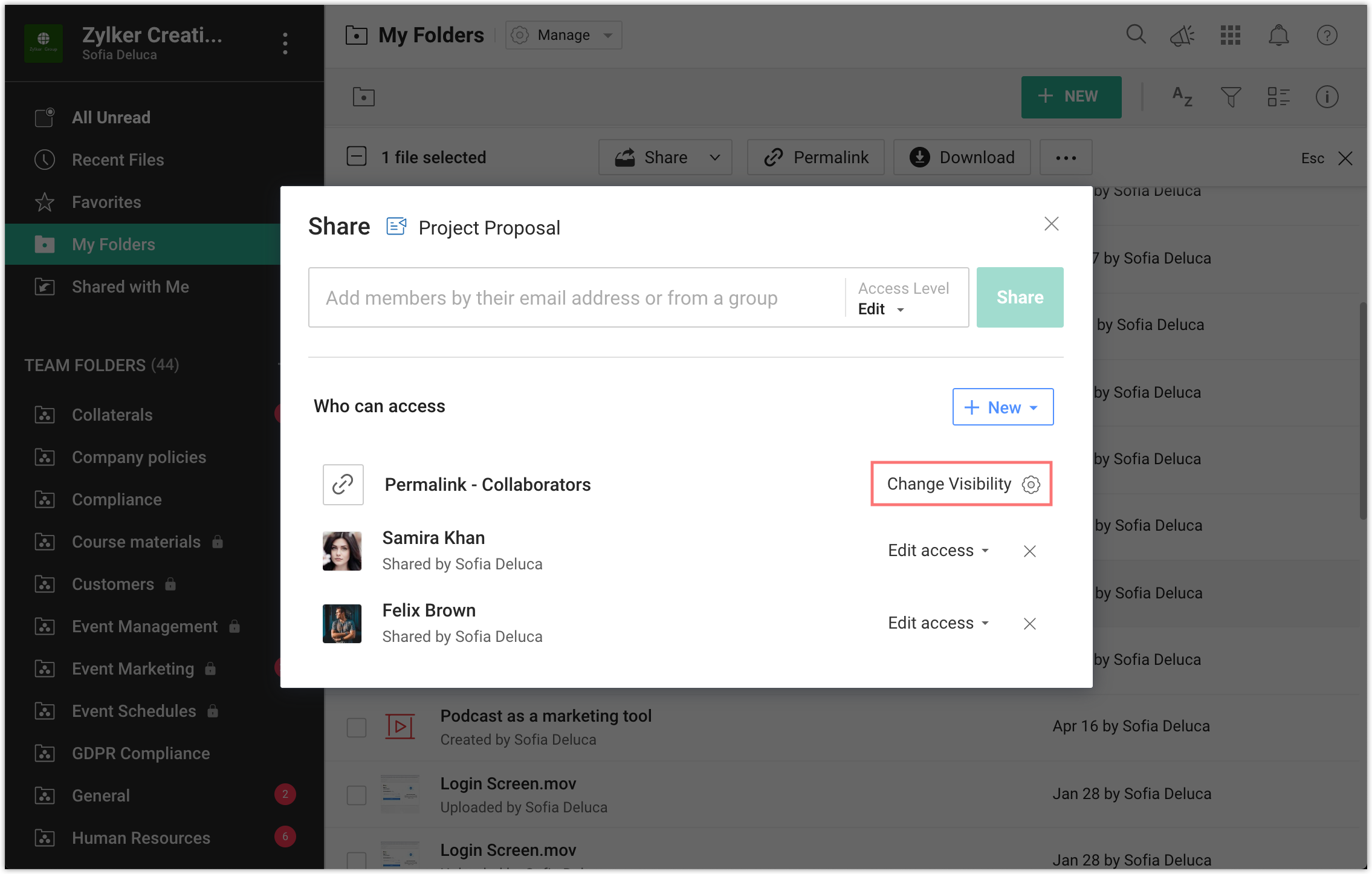Open the notifications bell
The image size is (1372, 874).
(1278, 35)
